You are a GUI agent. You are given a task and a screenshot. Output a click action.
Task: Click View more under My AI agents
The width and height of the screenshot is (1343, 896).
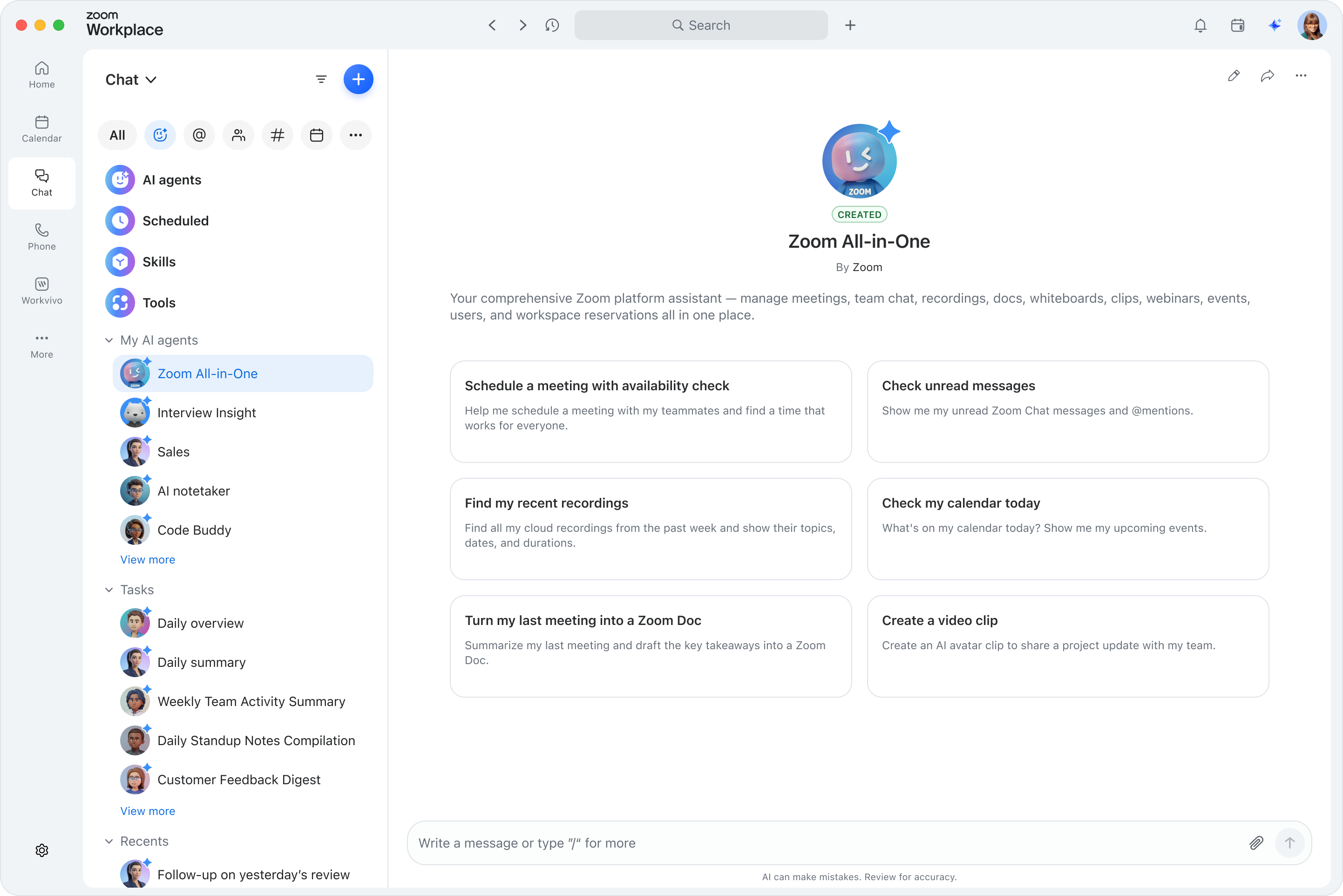tap(147, 559)
